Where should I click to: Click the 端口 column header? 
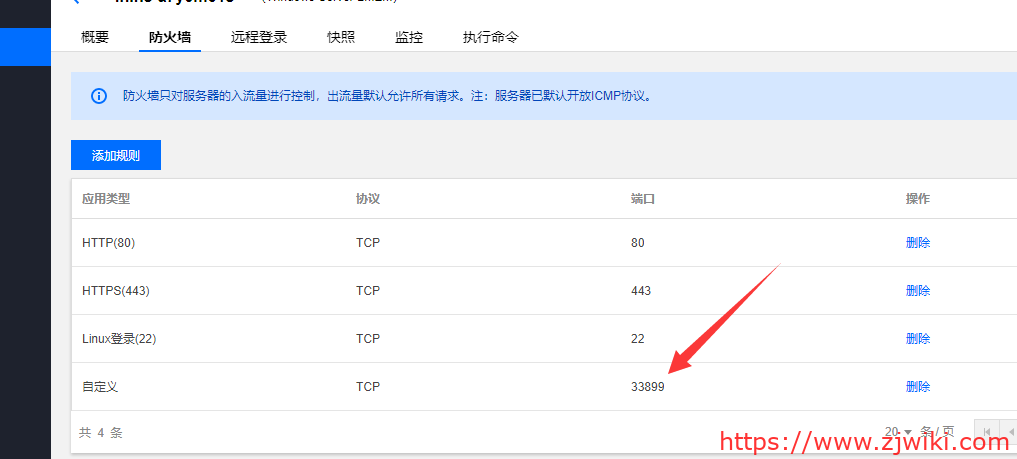(x=643, y=199)
